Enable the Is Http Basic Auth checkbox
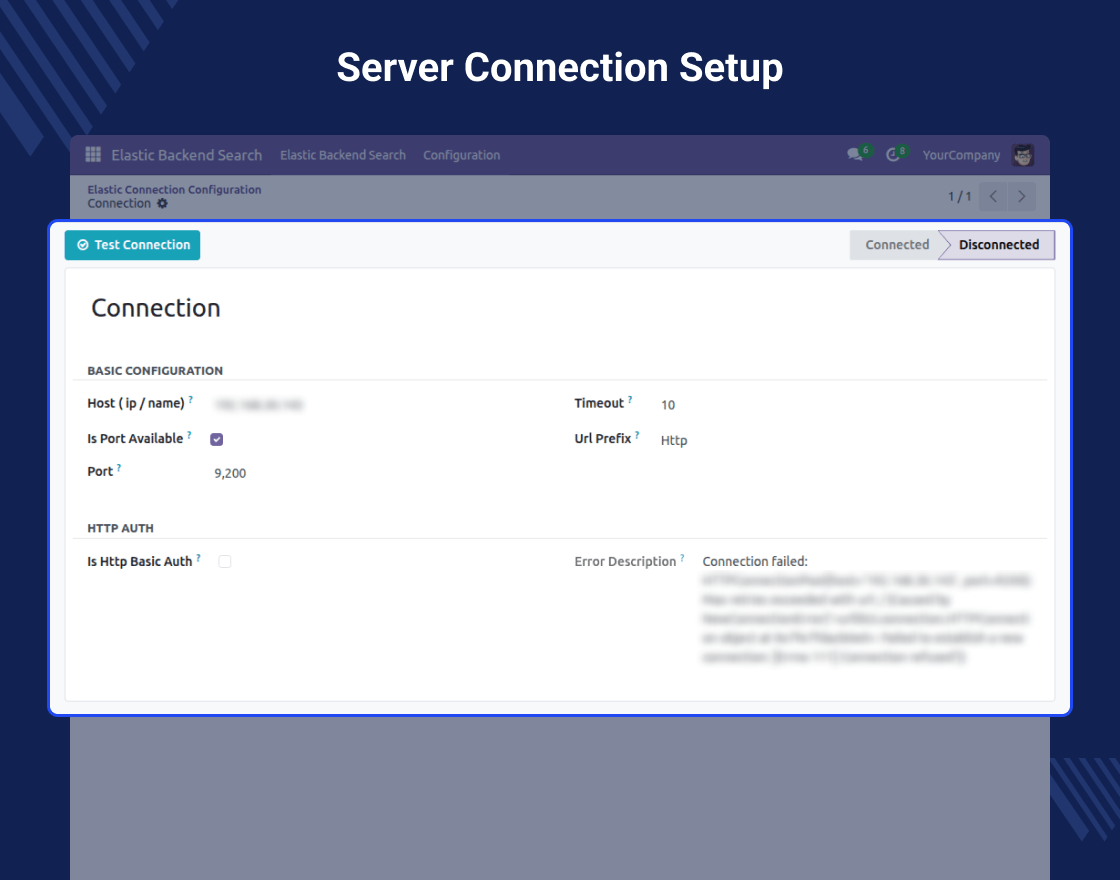 pos(225,562)
